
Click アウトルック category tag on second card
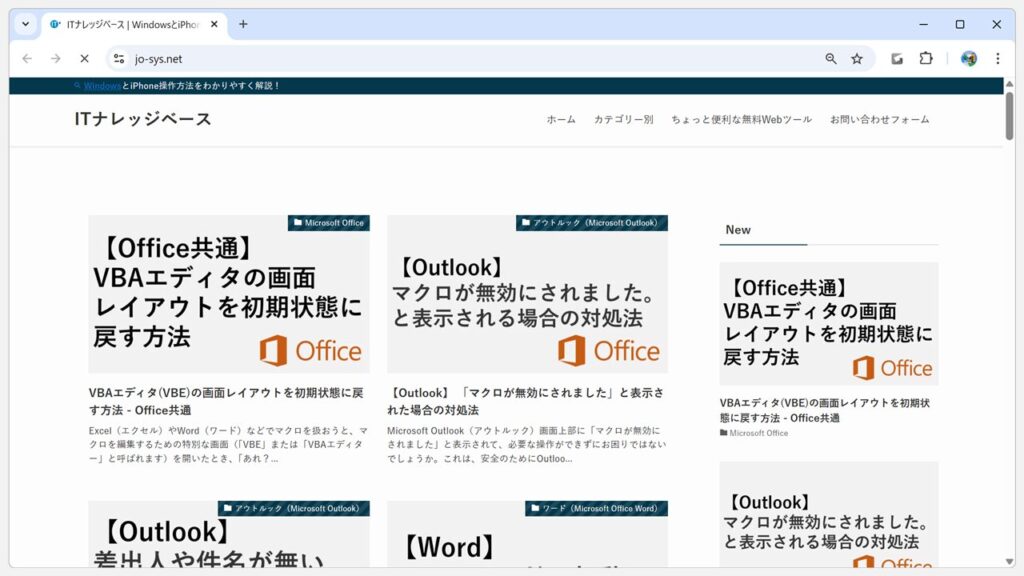coord(592,223)
